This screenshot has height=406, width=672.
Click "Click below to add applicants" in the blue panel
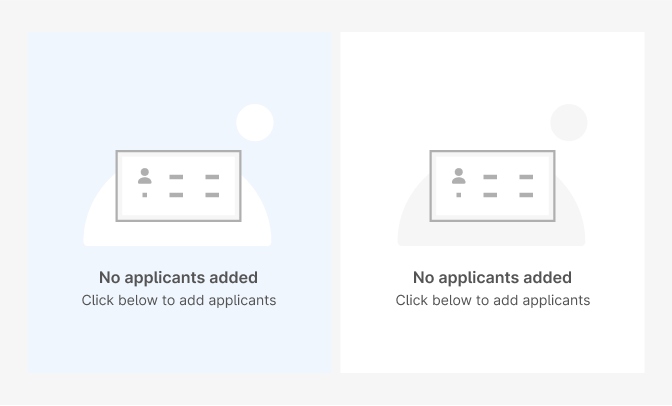tap(179, 300)
